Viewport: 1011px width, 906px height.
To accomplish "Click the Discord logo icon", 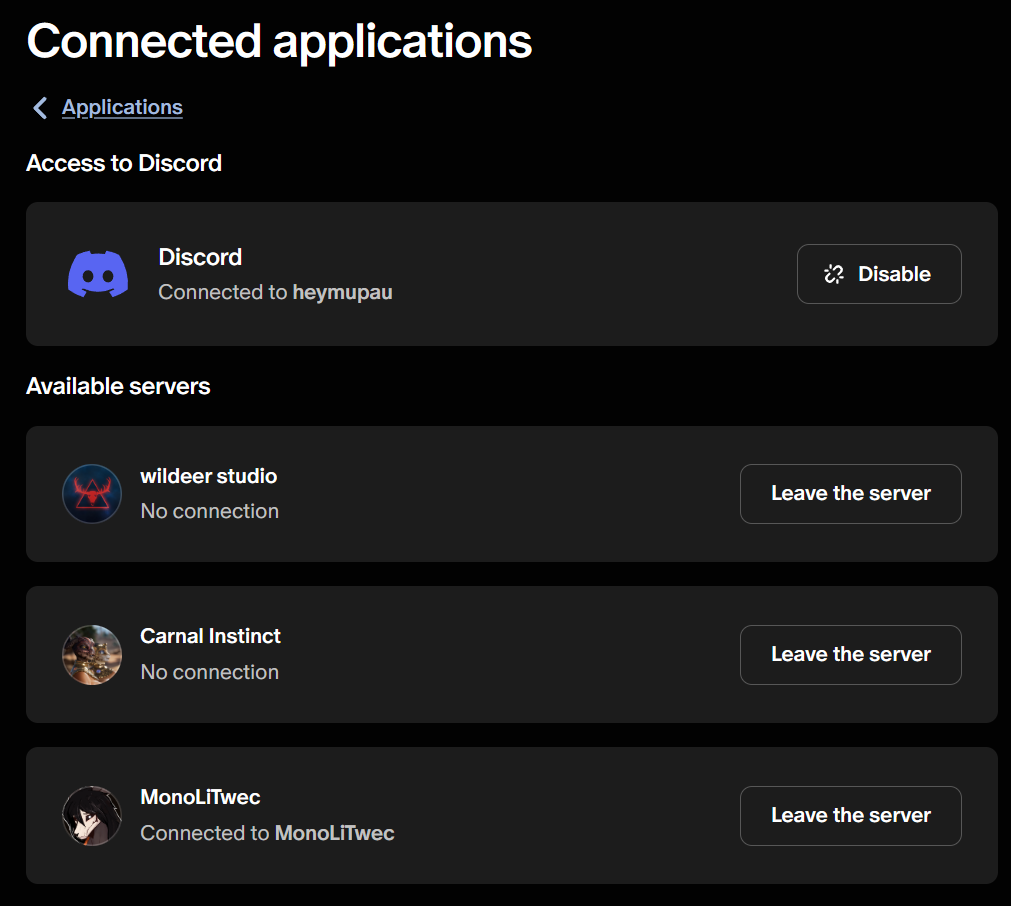I will pos(98,274).
